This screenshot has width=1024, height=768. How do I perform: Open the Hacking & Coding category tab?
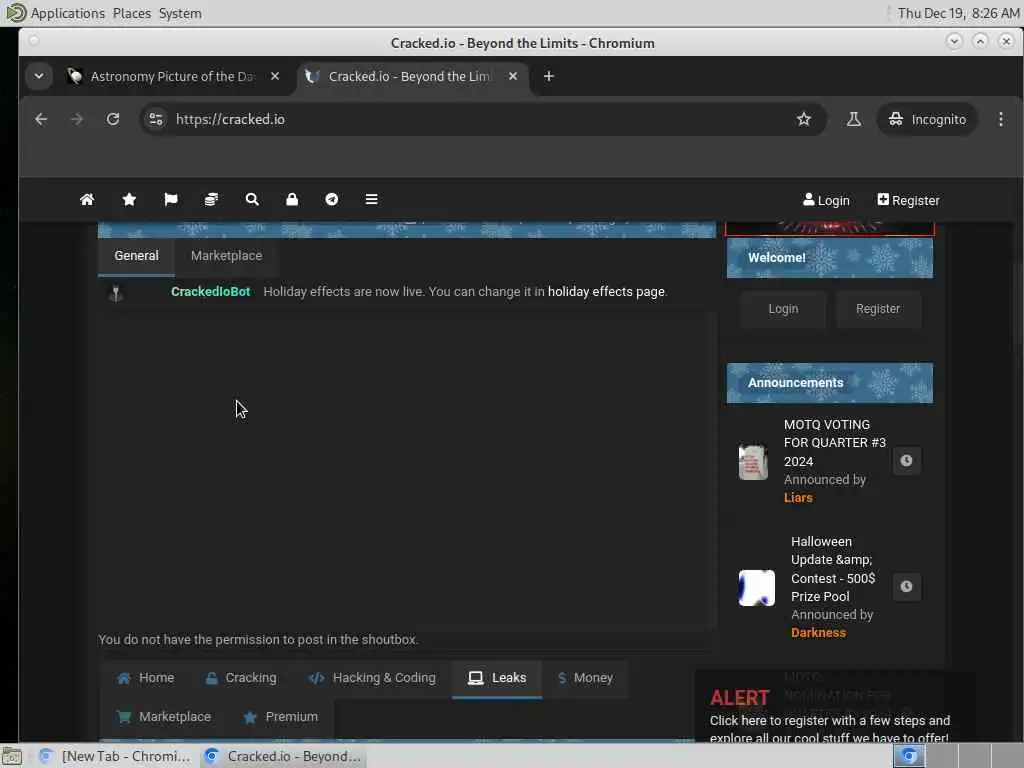[x=372, y=678]
